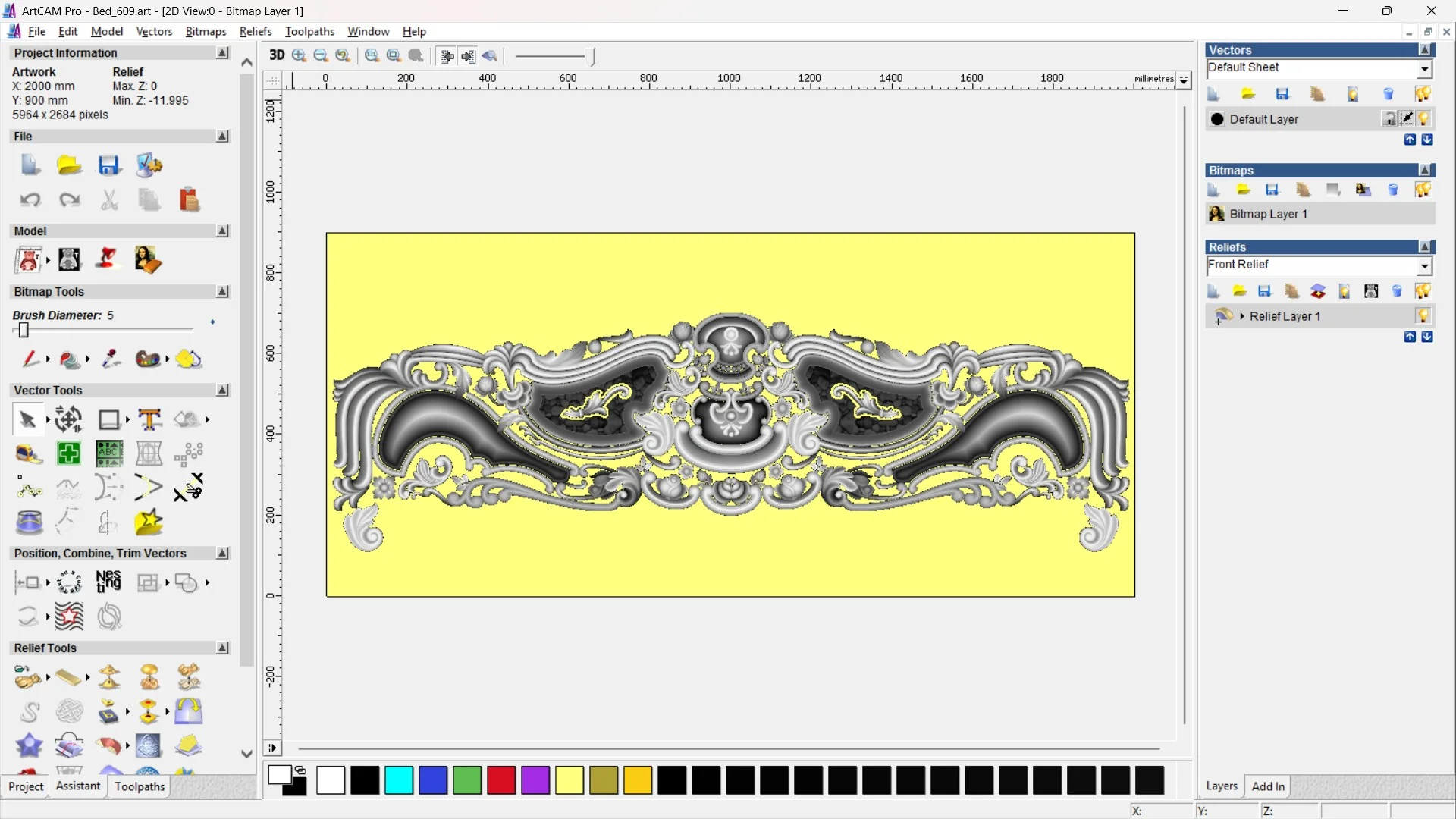This screenshot has height=819, width=1456.
Task: Click the Save file icon
Action: pyautogui.click(x=109, y=165)
